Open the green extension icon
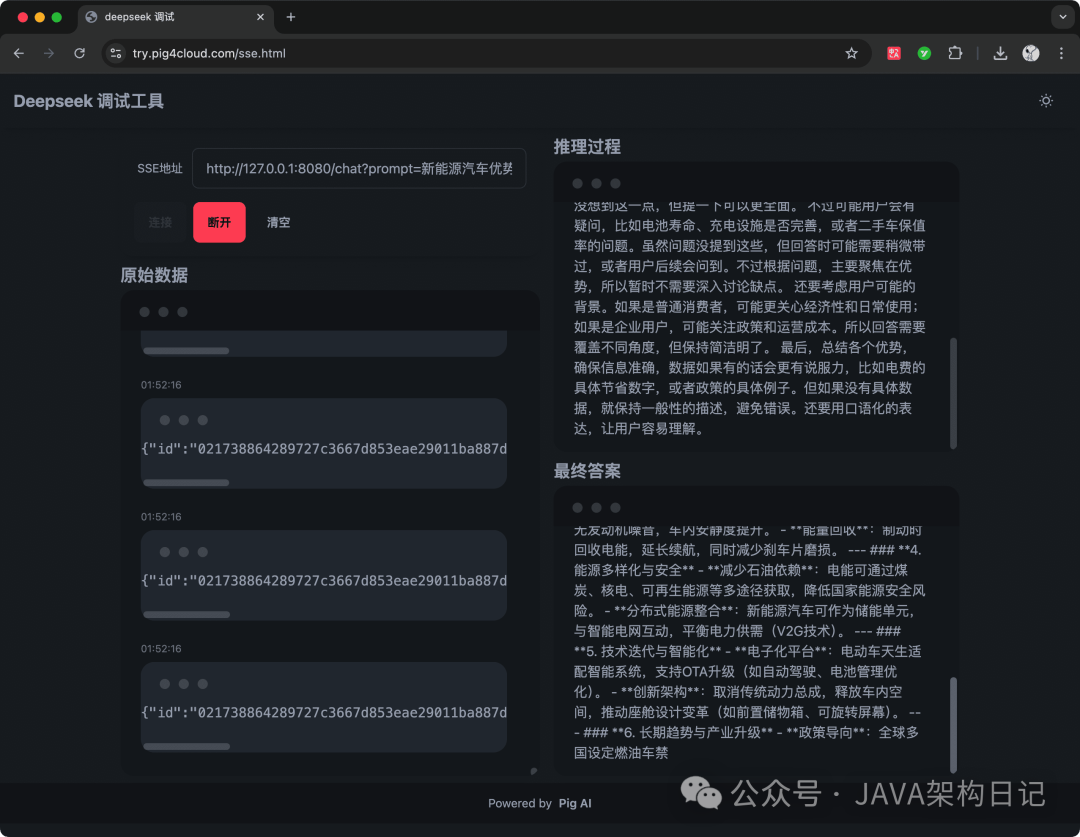 (924, 53)
